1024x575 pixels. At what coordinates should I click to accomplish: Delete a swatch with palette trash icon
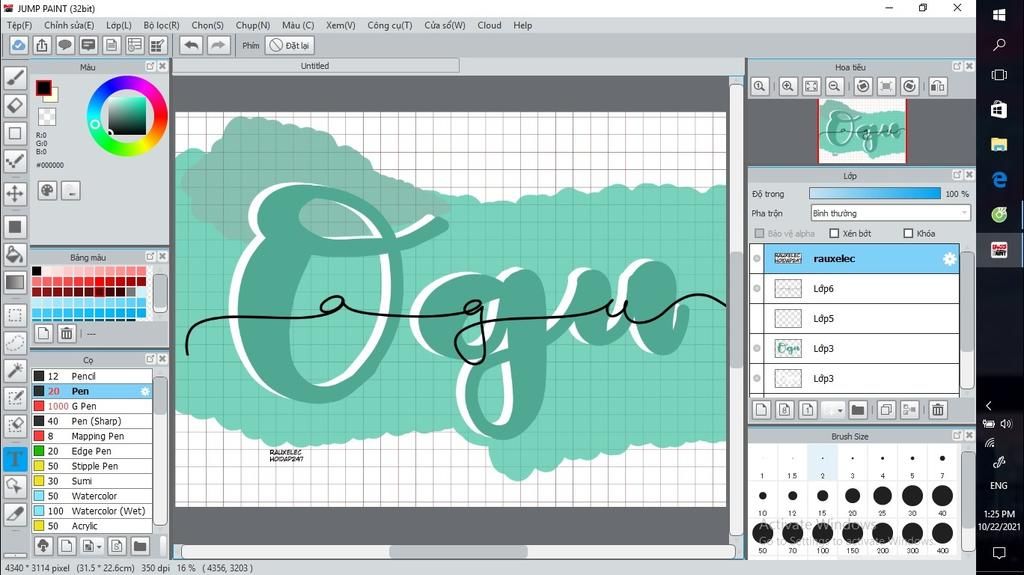coord(67,334)
